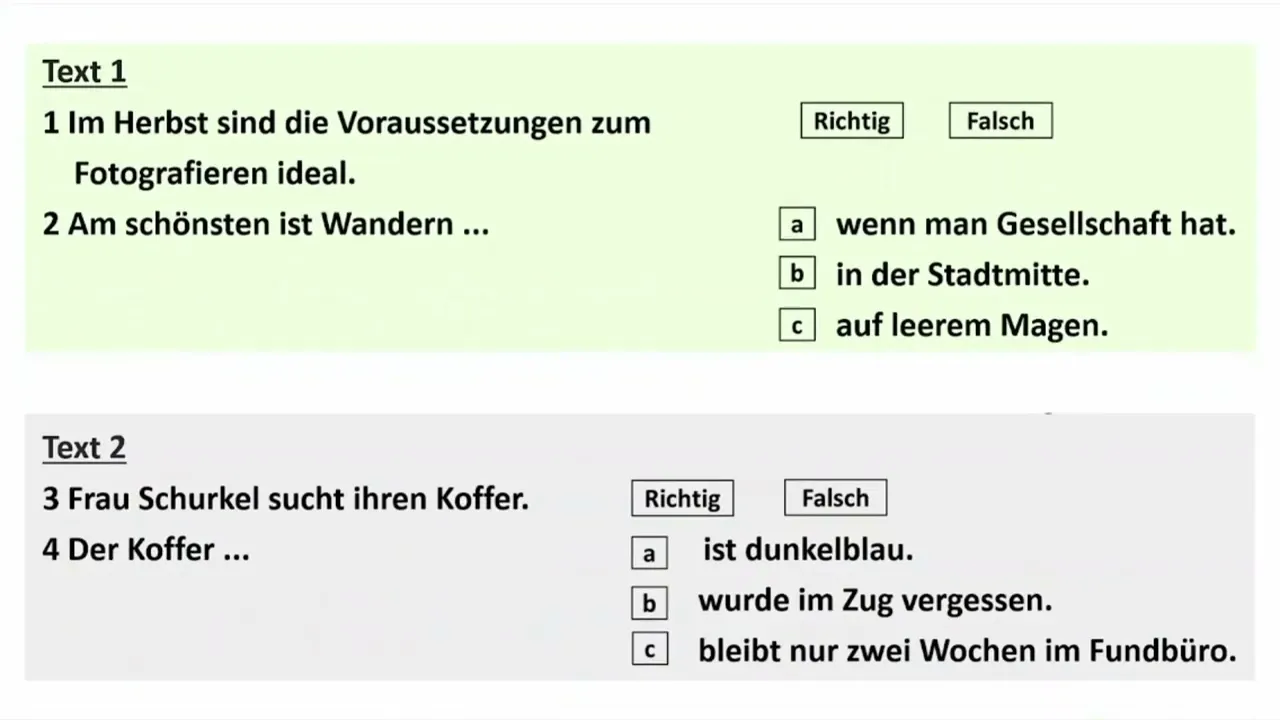The height and width of the screenshot is (720, 1280).
Task: Select Falsch for the Herbst Fotografieren statement
Action: coord(1000,121)
